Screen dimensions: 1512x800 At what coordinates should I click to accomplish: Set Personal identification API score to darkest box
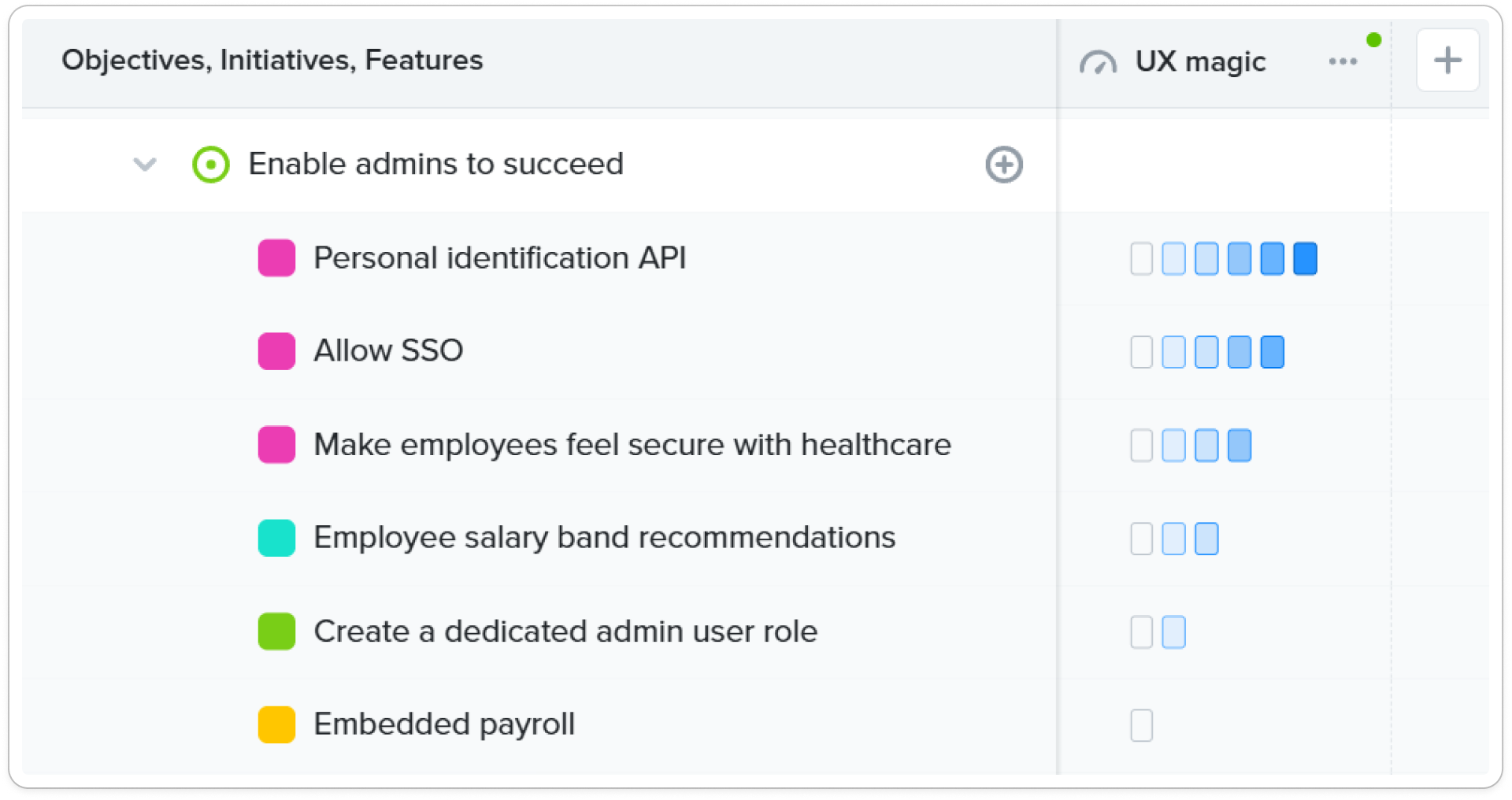1305,258
